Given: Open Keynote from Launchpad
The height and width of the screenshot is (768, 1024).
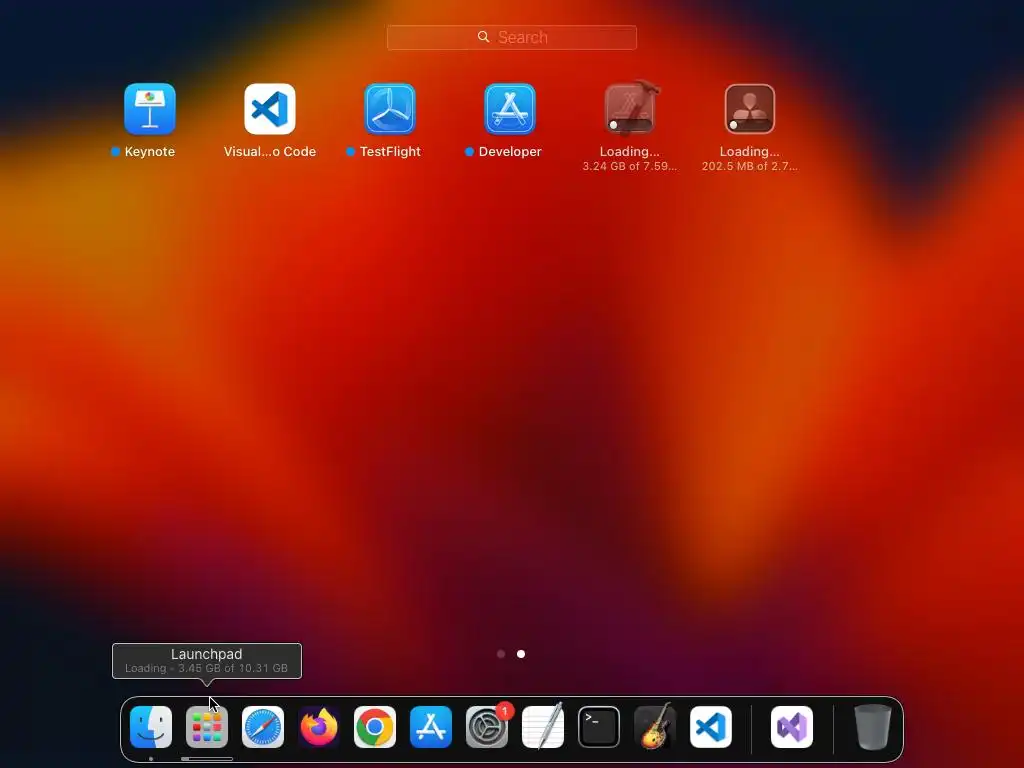Looking at the screenshot, I should 150,108.
